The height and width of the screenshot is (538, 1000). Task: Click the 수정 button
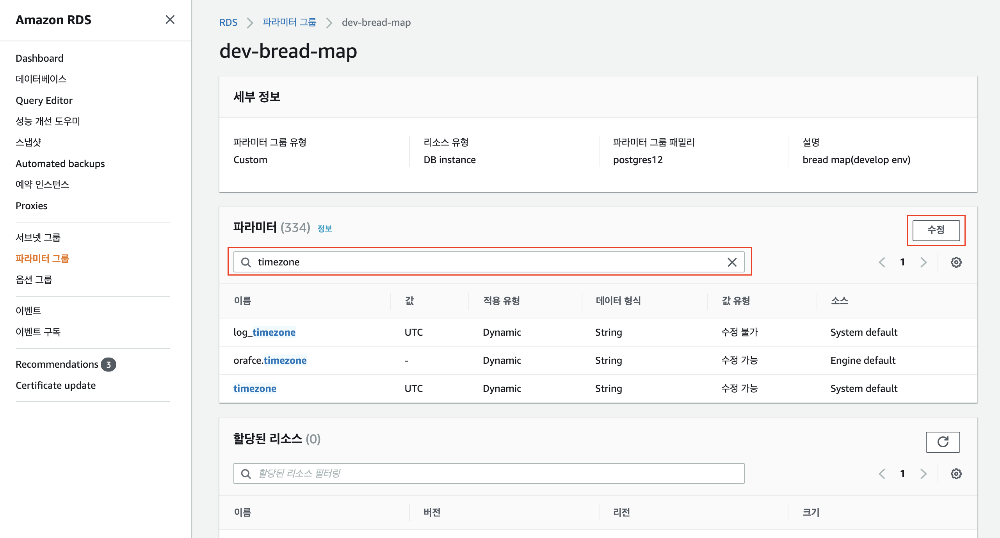pos(936,230)
